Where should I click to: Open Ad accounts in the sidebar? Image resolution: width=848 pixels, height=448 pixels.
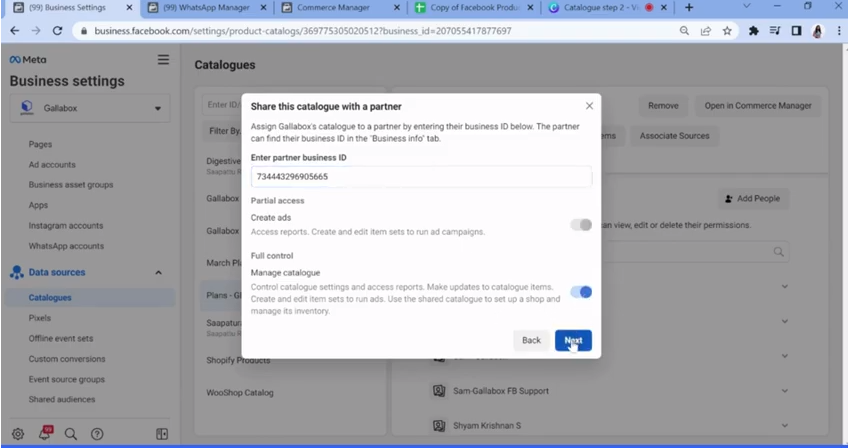click(x=52, y=164)
